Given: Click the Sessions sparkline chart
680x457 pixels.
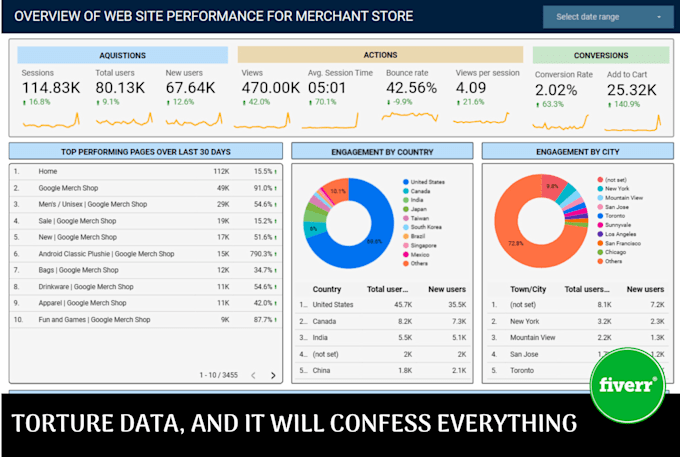Looking at the screenshot, I should point(51,121).
